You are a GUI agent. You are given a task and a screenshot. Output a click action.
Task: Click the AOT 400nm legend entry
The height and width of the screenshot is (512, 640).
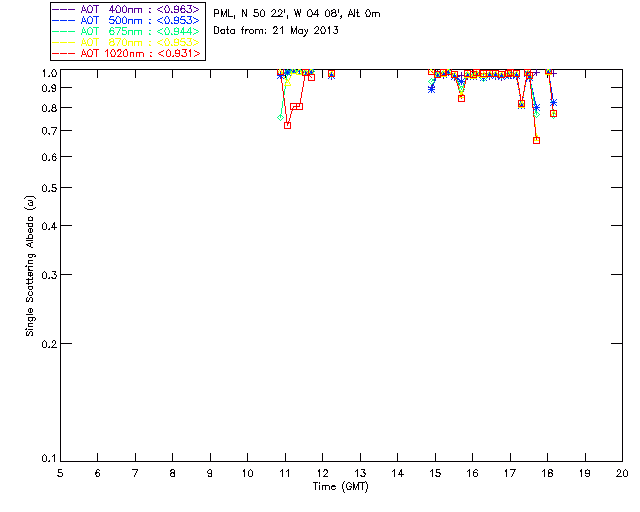126,9
